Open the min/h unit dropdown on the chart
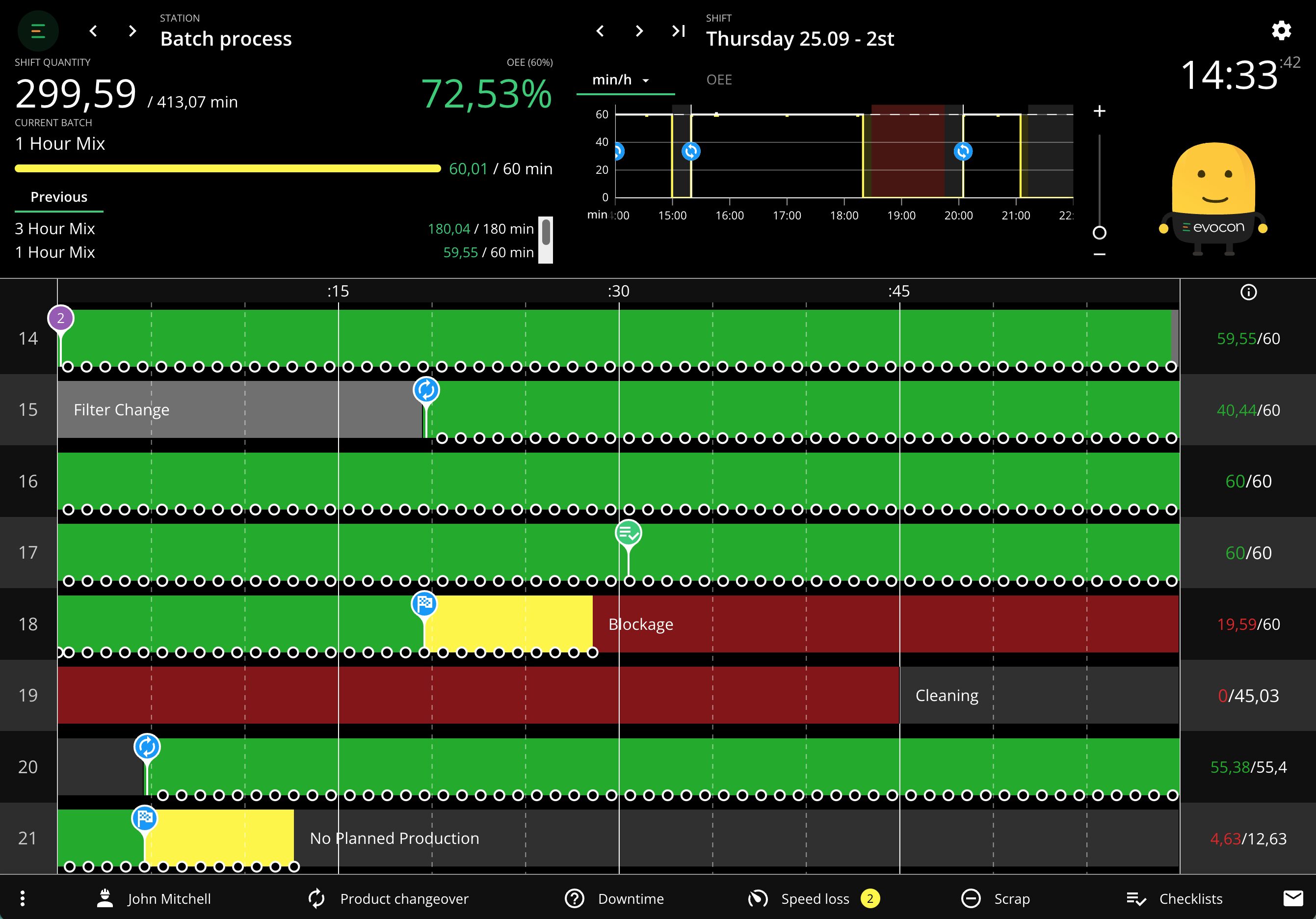Screen dimensions: 1316x919 pyautogui.click(x=621, y=80)
